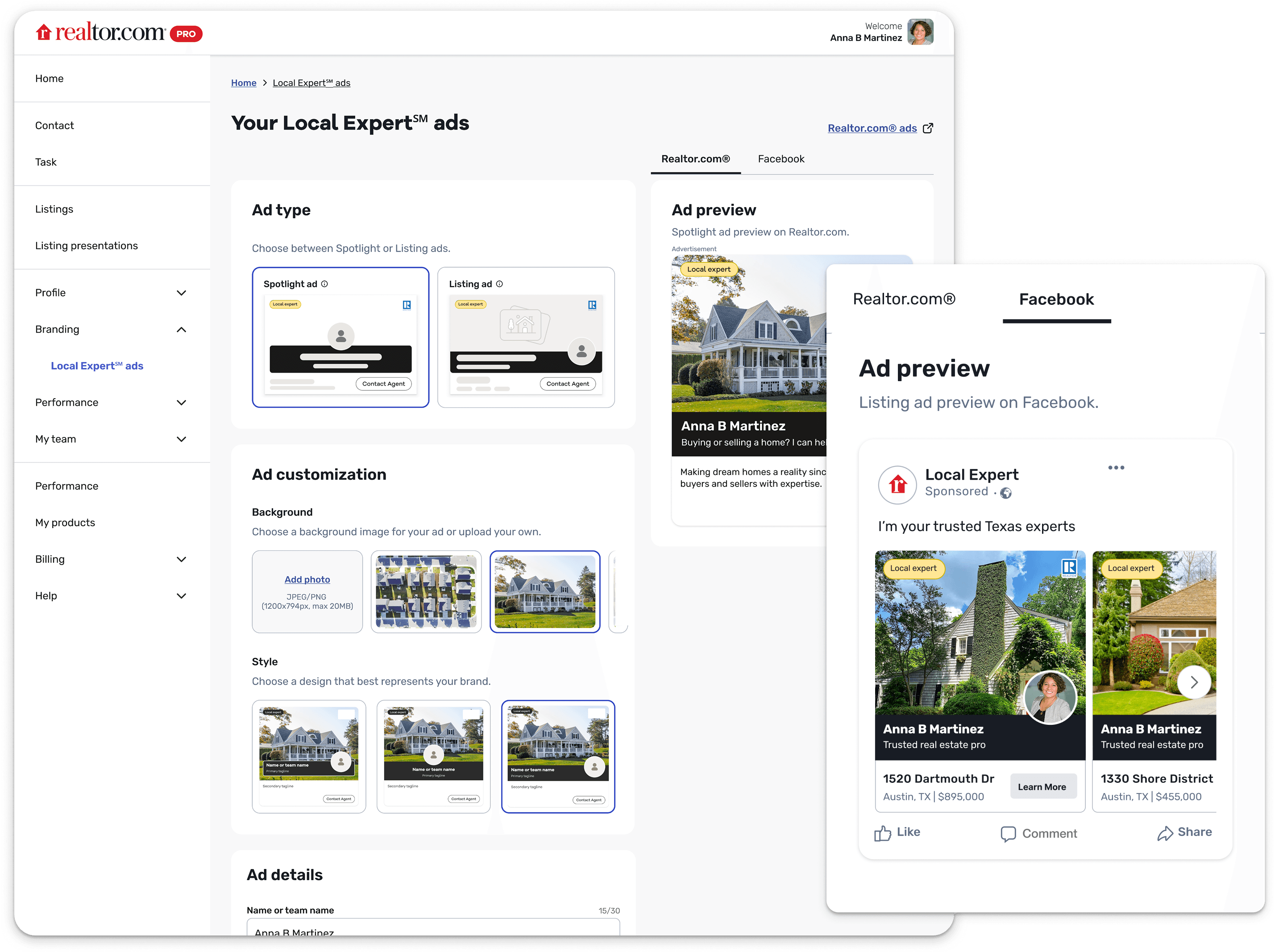Select the Listing ad type

coord(526,337)
